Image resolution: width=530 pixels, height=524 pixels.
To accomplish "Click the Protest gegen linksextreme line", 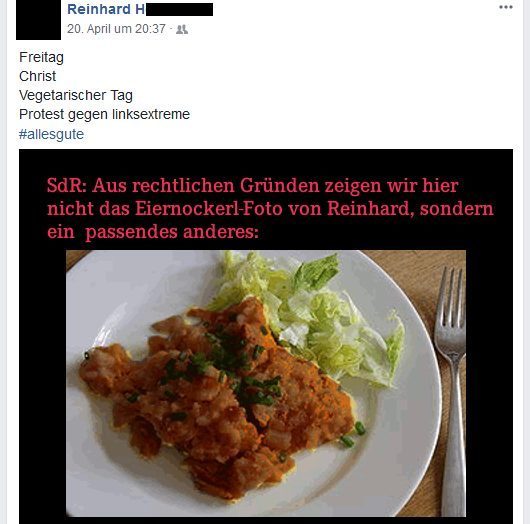I will point(104,114).
